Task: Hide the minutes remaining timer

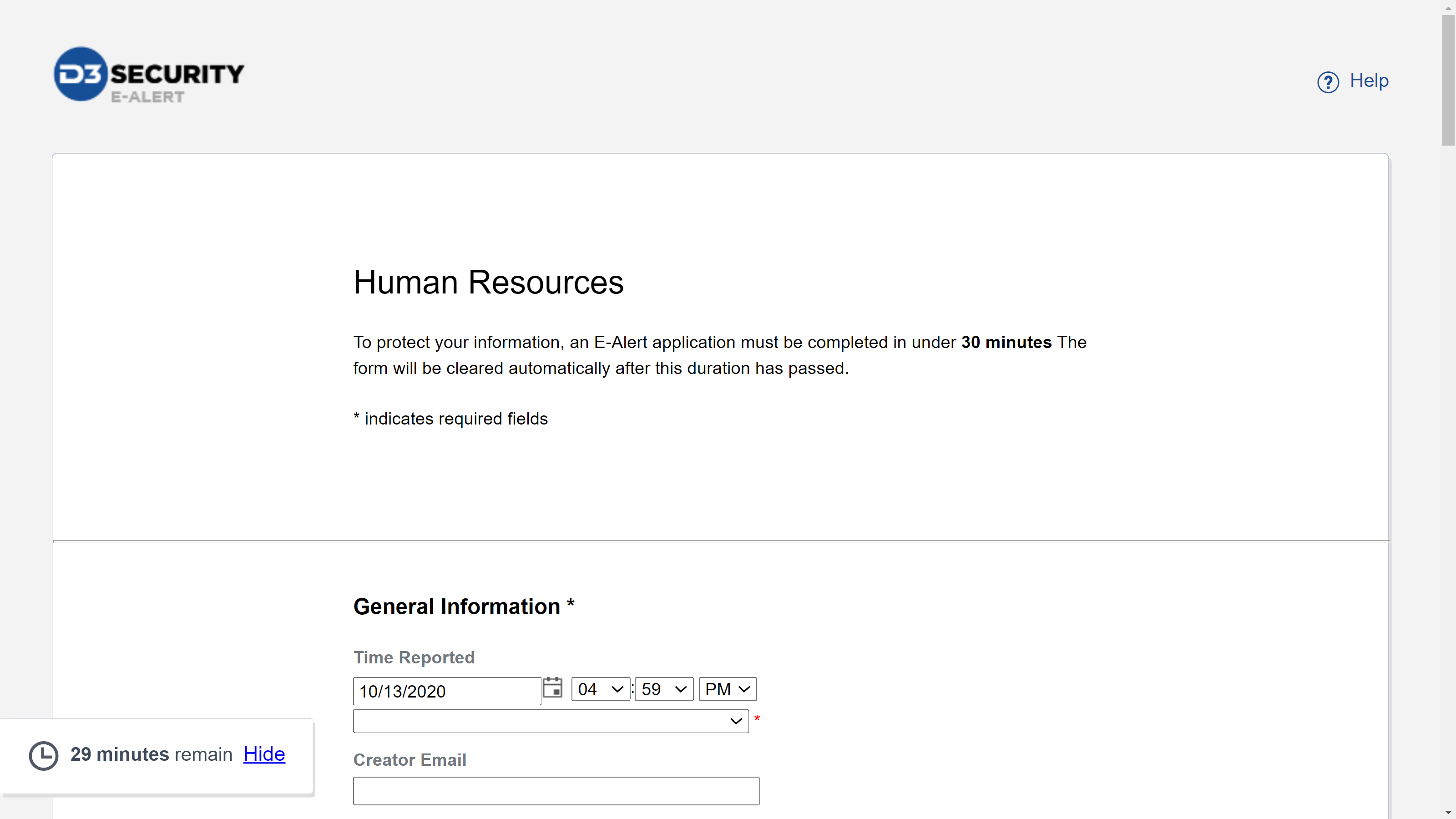Action: [264, 754]
